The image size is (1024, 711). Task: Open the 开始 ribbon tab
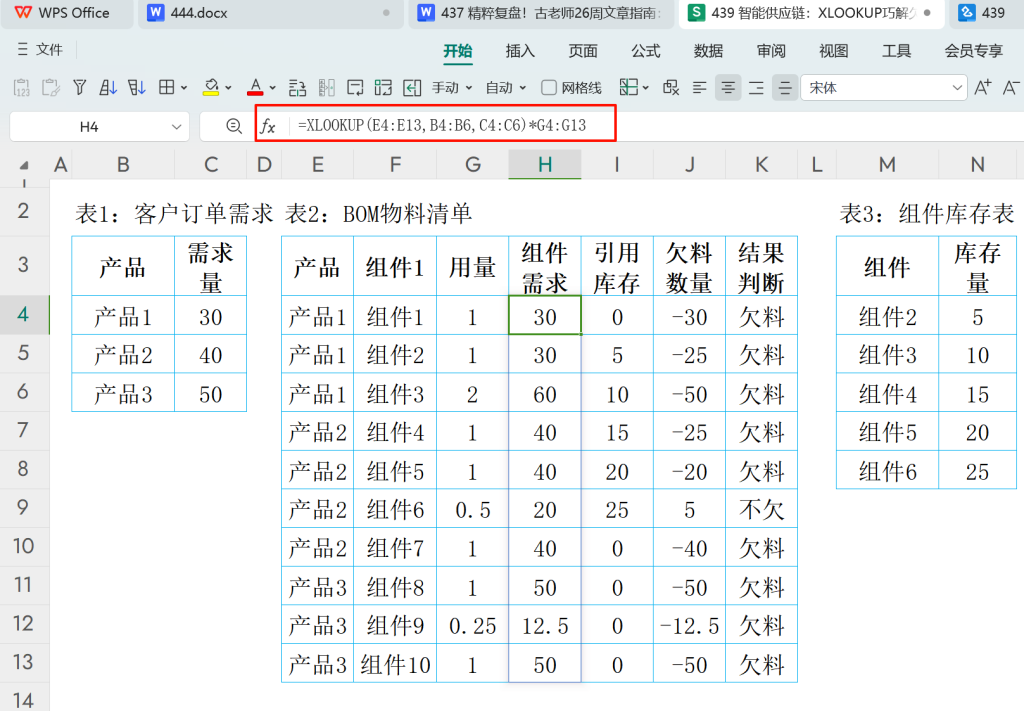pos(458,51)
